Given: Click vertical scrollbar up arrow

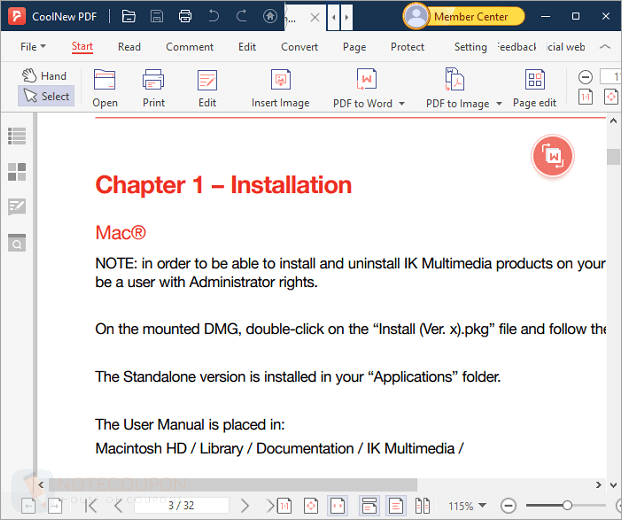Looking at the screenshot, I should (613, 121).
